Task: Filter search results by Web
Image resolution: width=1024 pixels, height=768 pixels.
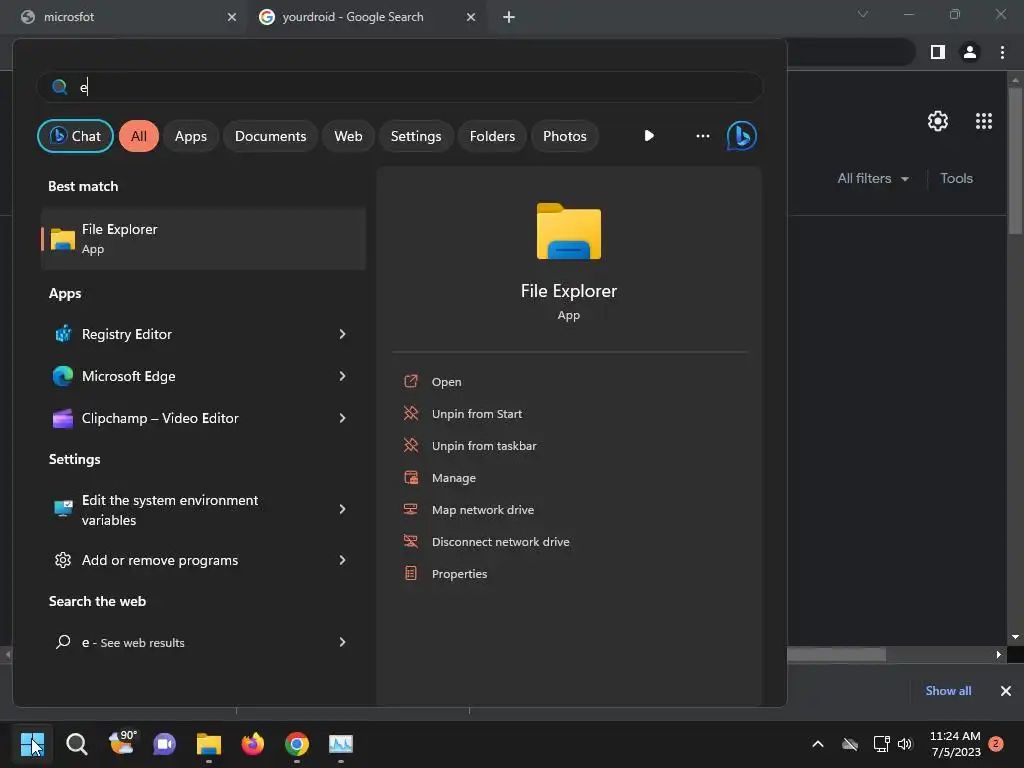Action: (348, 136)
